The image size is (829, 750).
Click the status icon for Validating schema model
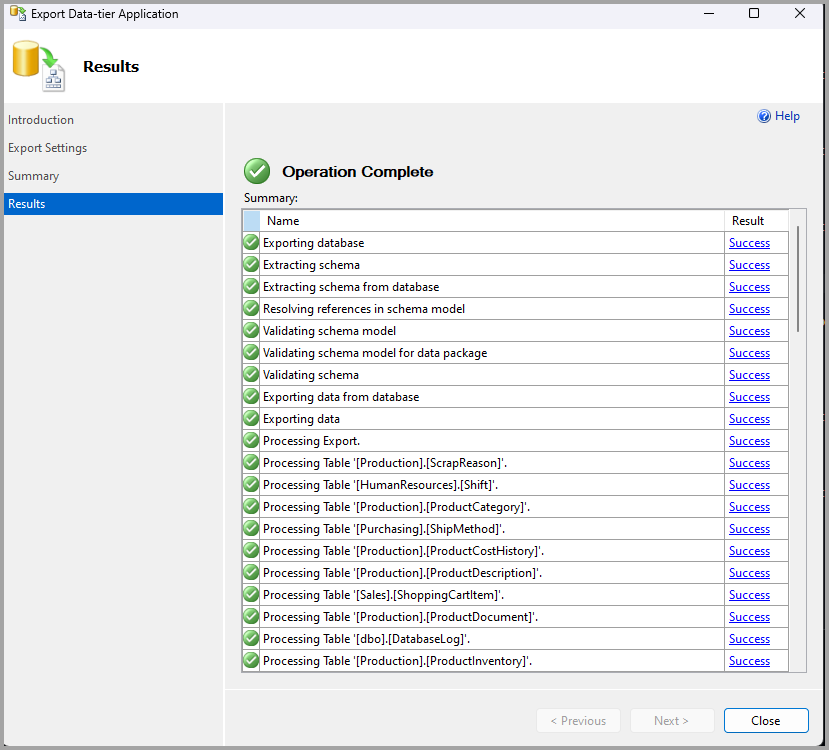251,331
